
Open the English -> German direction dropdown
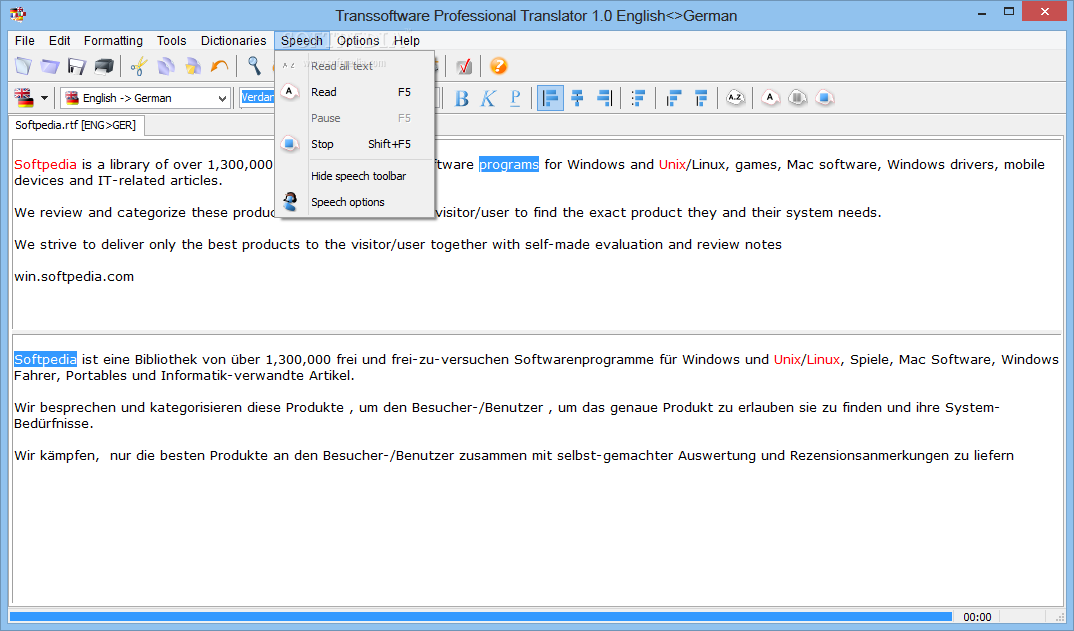[145, 98]
